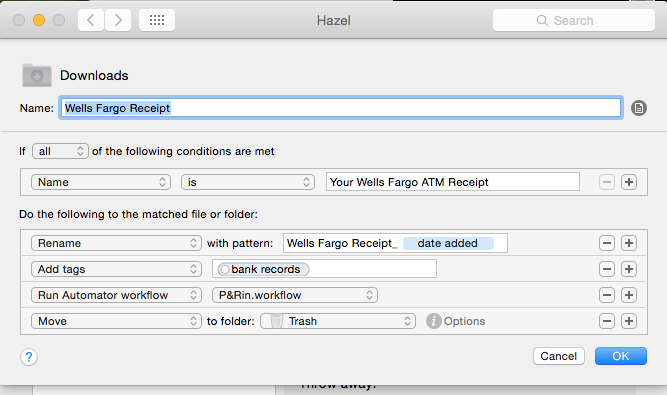Image resolution: width=667 pixels, height=395 pixels.
Task: Open the show-all preferences grid
Action: point(157,20)
